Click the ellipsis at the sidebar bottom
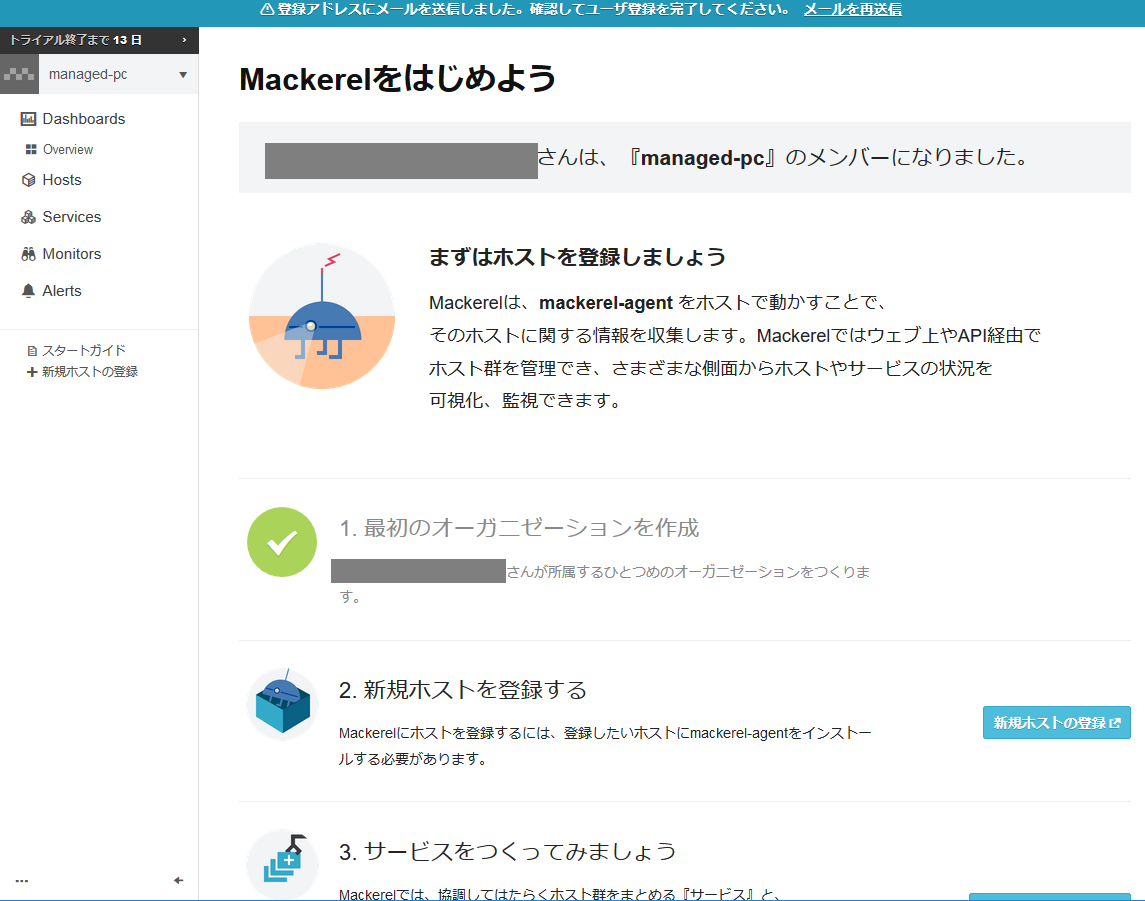 click(x=21, y=879)
